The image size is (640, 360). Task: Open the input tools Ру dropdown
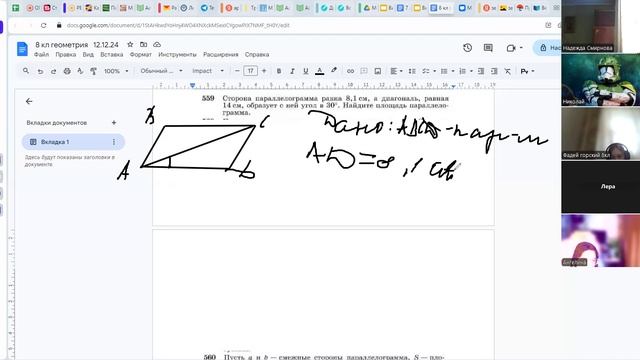(x=527, y=71)
